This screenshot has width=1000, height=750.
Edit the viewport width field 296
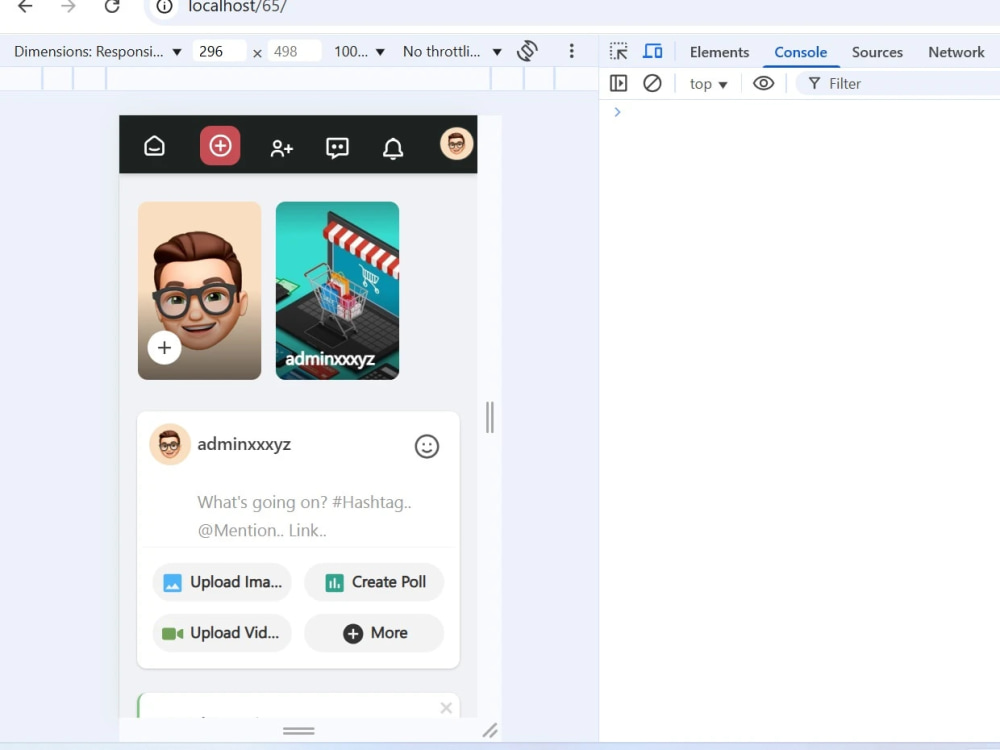(219, 52)
